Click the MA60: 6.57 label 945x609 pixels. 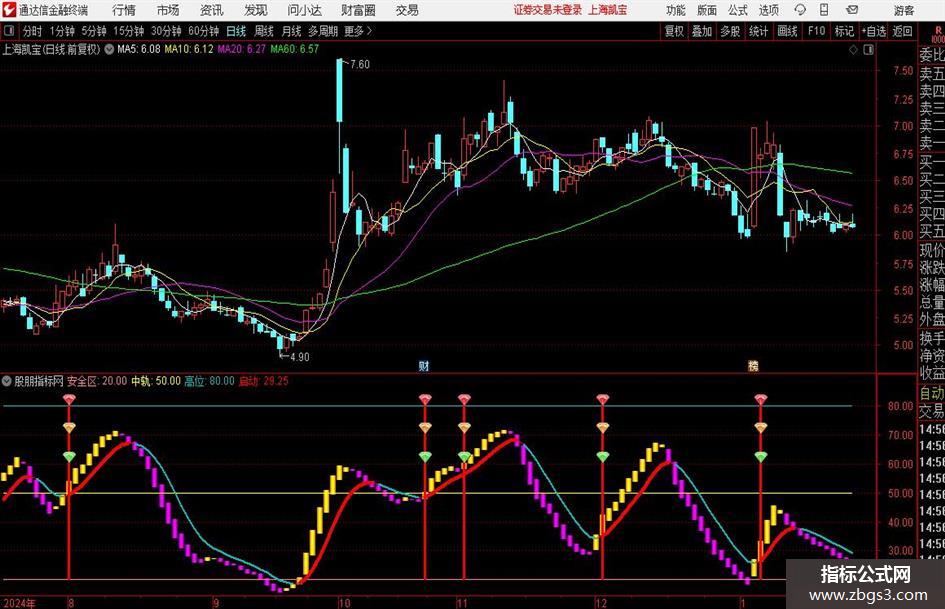coord(294,49)
